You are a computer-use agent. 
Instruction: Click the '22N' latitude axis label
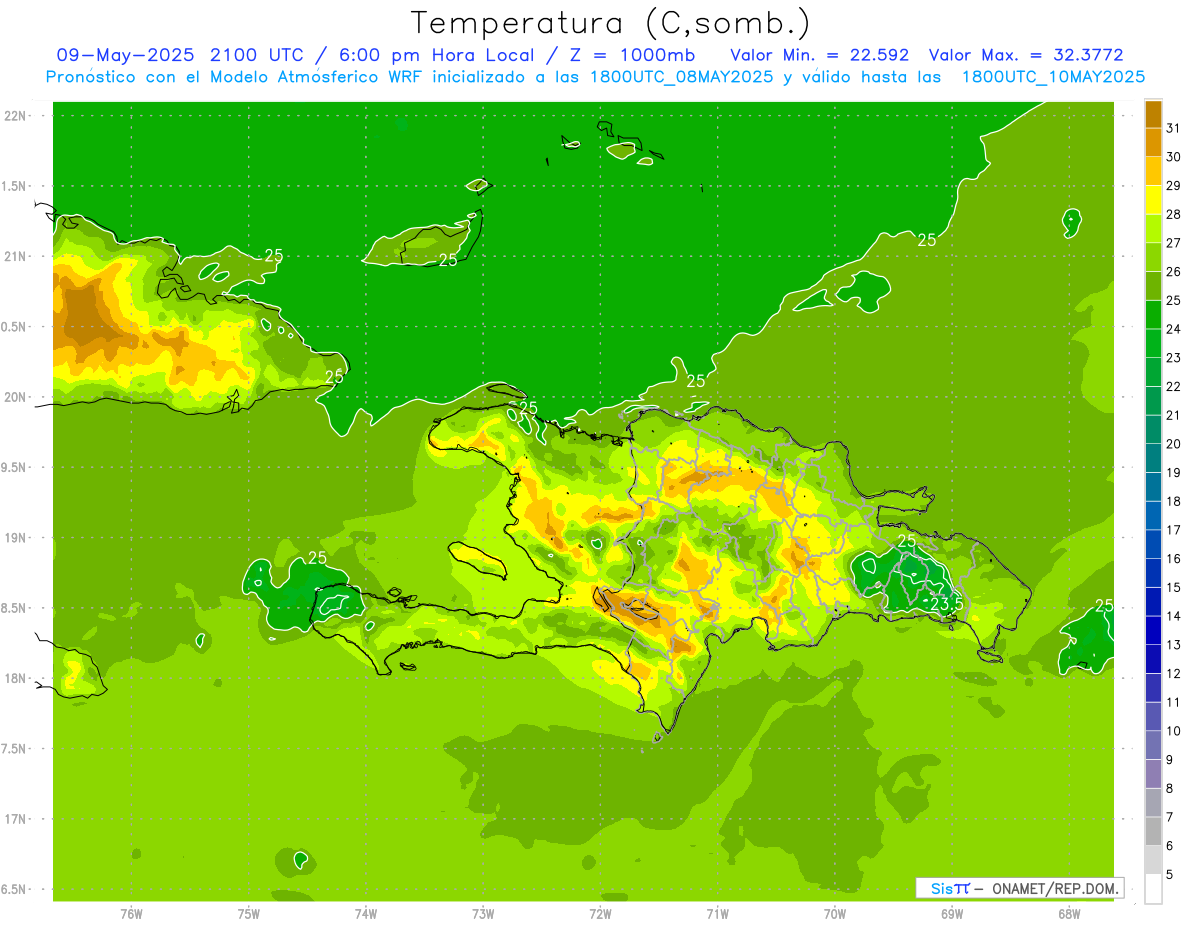point(16,116)
